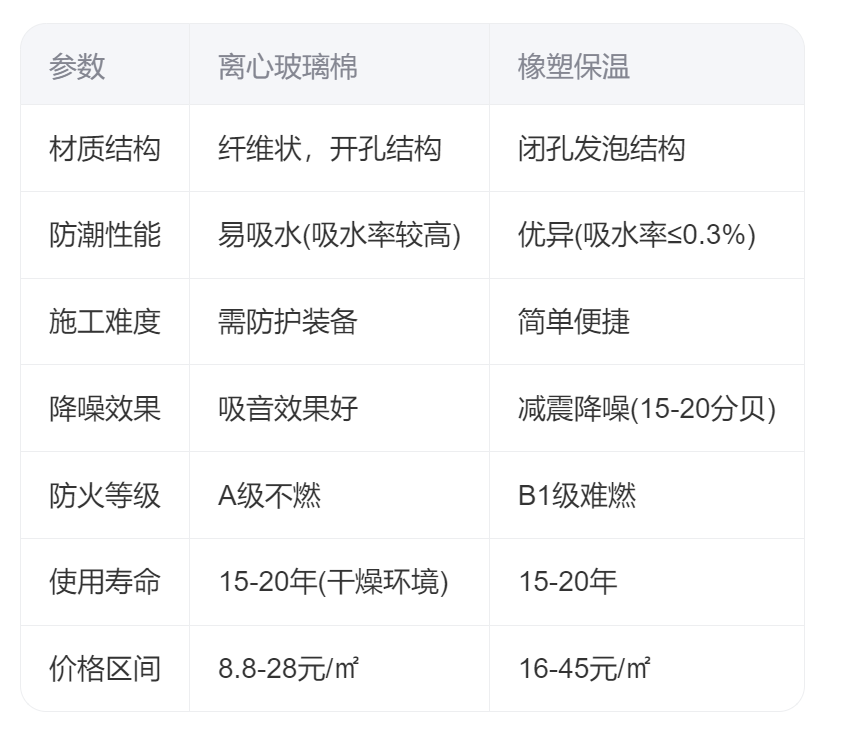Click the 施工难度 row label
The height and width of the screenshot is (732, 844).
click(105, 322)
